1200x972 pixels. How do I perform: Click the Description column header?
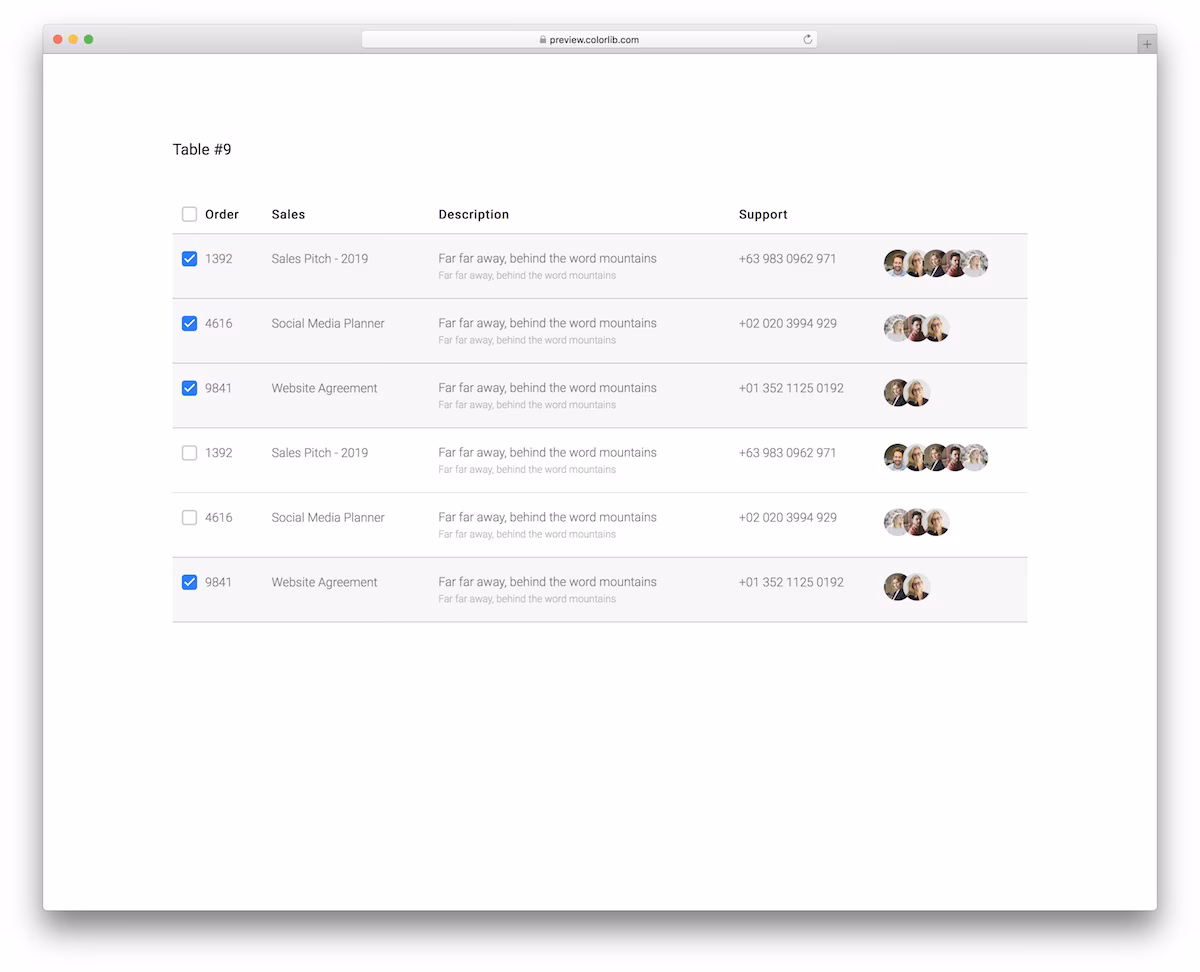pos(474,214)
